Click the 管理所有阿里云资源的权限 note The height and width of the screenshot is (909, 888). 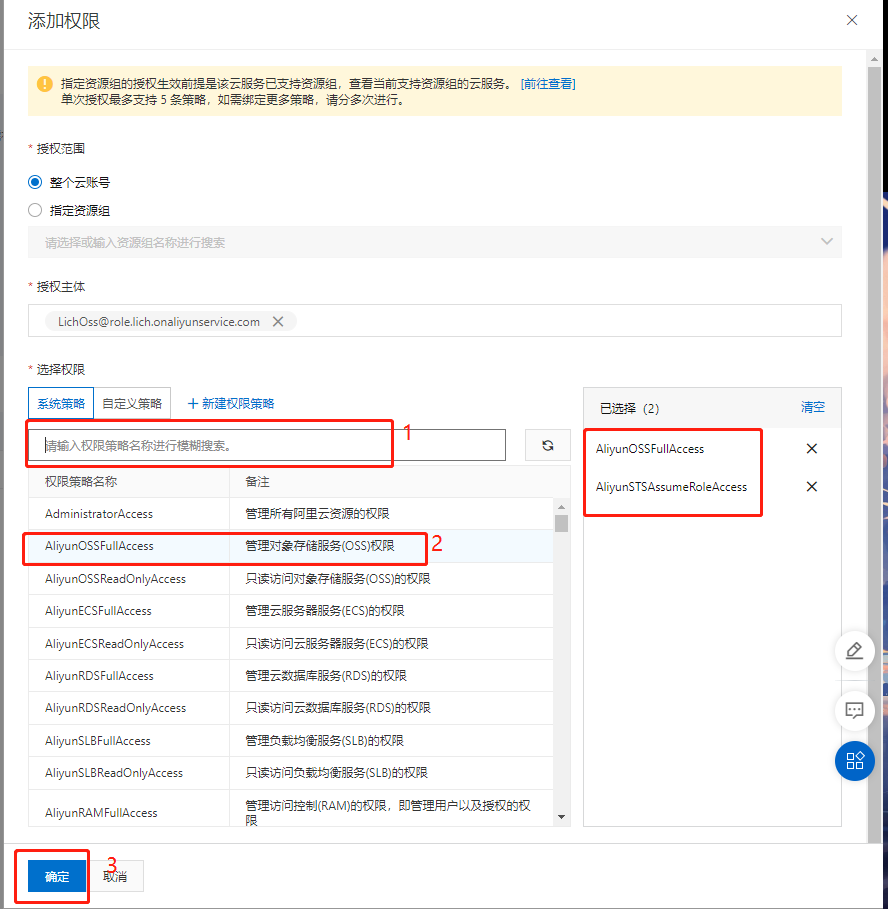tap(317, 514)
